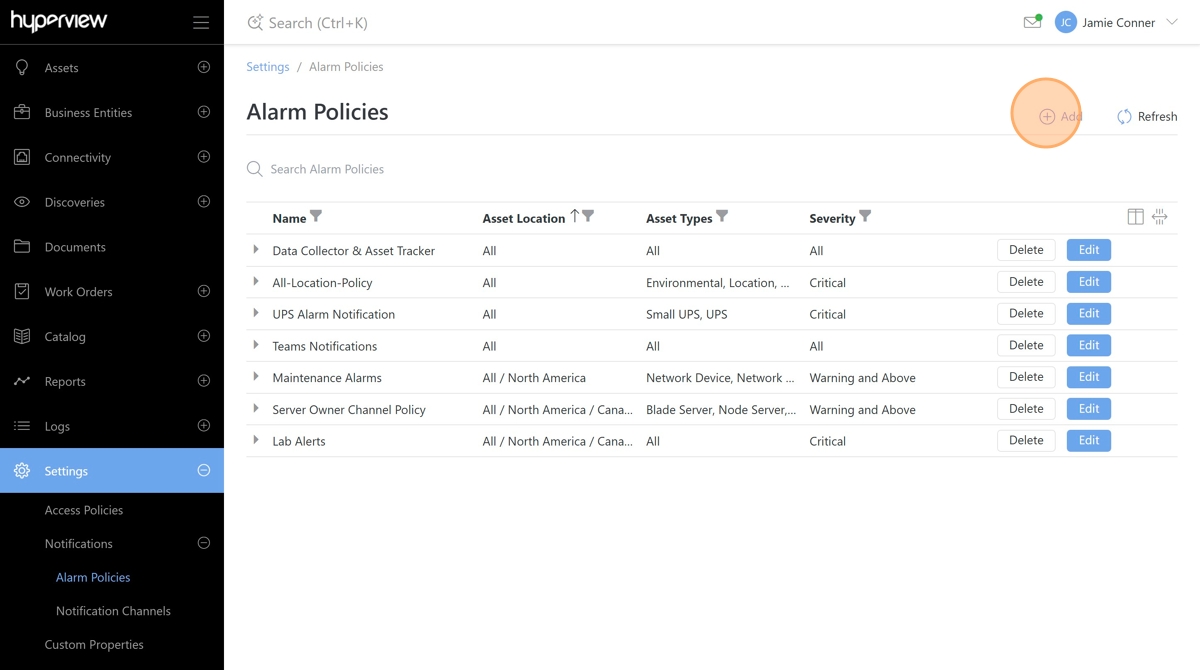Select Access Policies menu item
This screenshot has width=1200, height=670.
coord(84,510)
